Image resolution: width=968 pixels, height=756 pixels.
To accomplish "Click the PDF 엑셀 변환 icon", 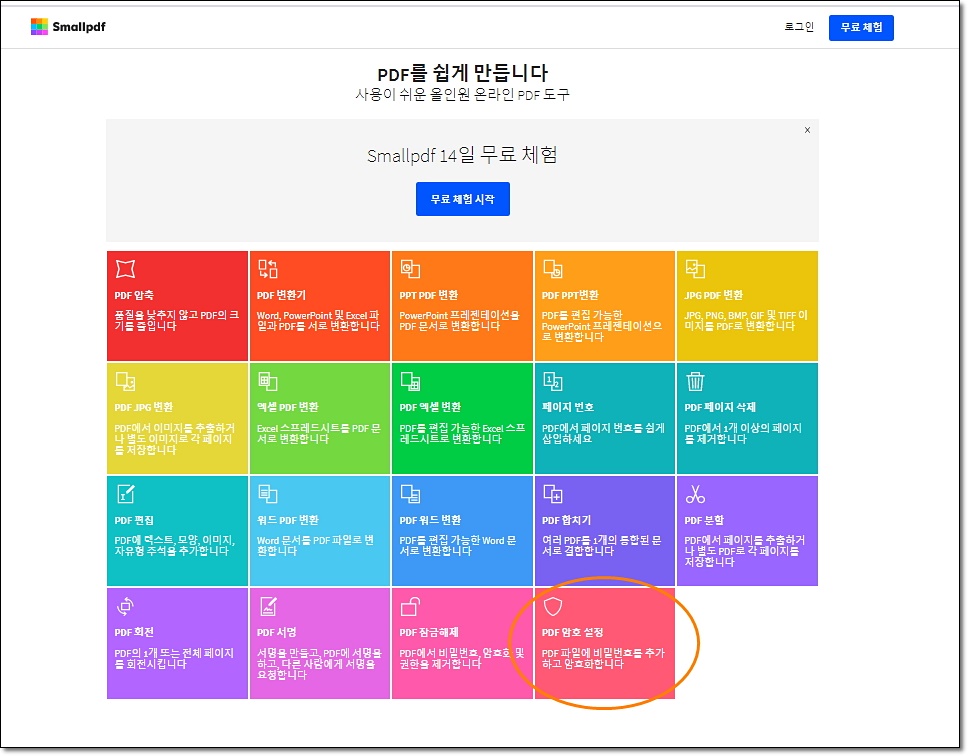I will [x=411, y=381].
